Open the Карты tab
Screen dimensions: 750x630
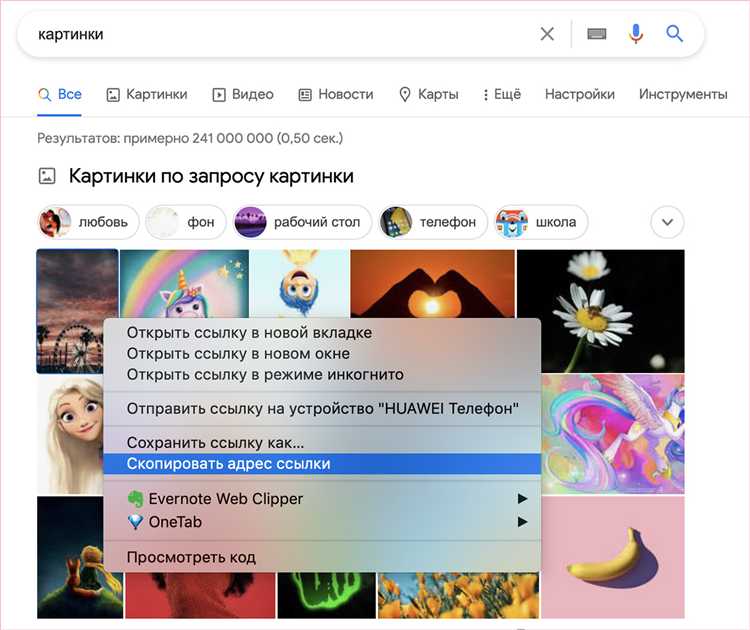click(429, 94)
